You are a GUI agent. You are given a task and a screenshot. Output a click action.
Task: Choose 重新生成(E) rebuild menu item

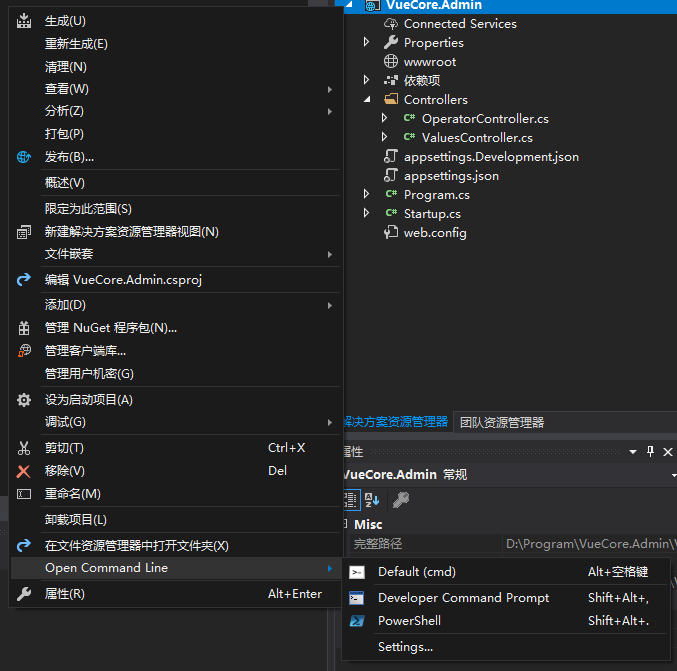176,44
